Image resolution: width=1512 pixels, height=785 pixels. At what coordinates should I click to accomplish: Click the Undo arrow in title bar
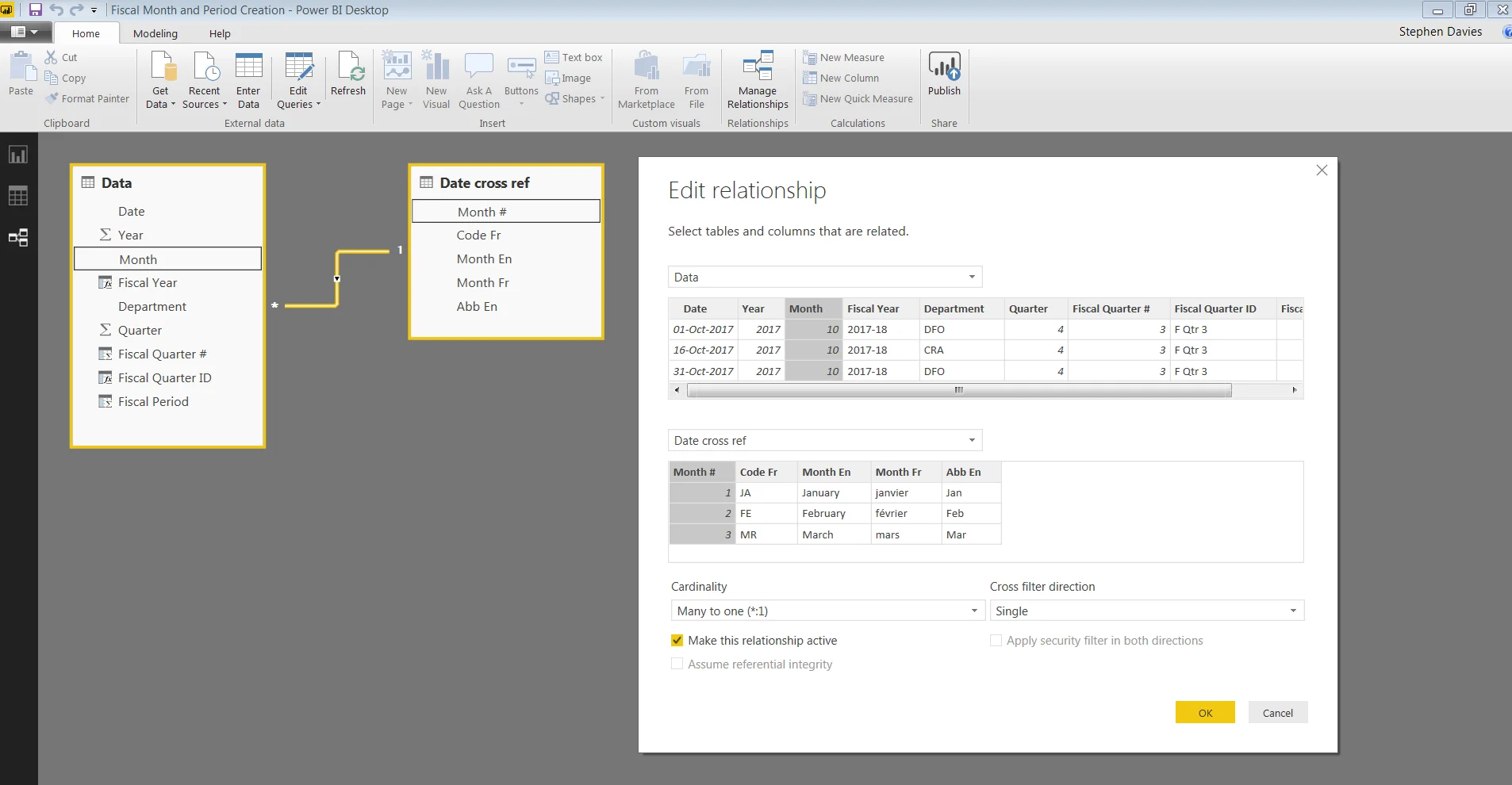56,10
